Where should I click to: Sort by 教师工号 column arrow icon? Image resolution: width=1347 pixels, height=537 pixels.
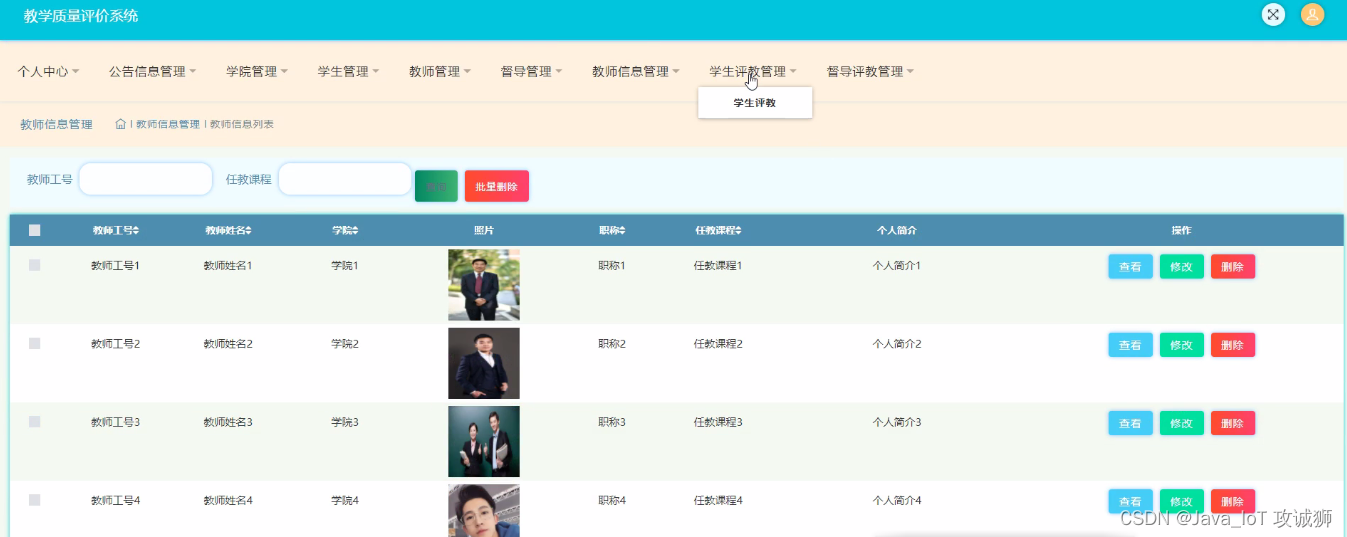point(136,230)
